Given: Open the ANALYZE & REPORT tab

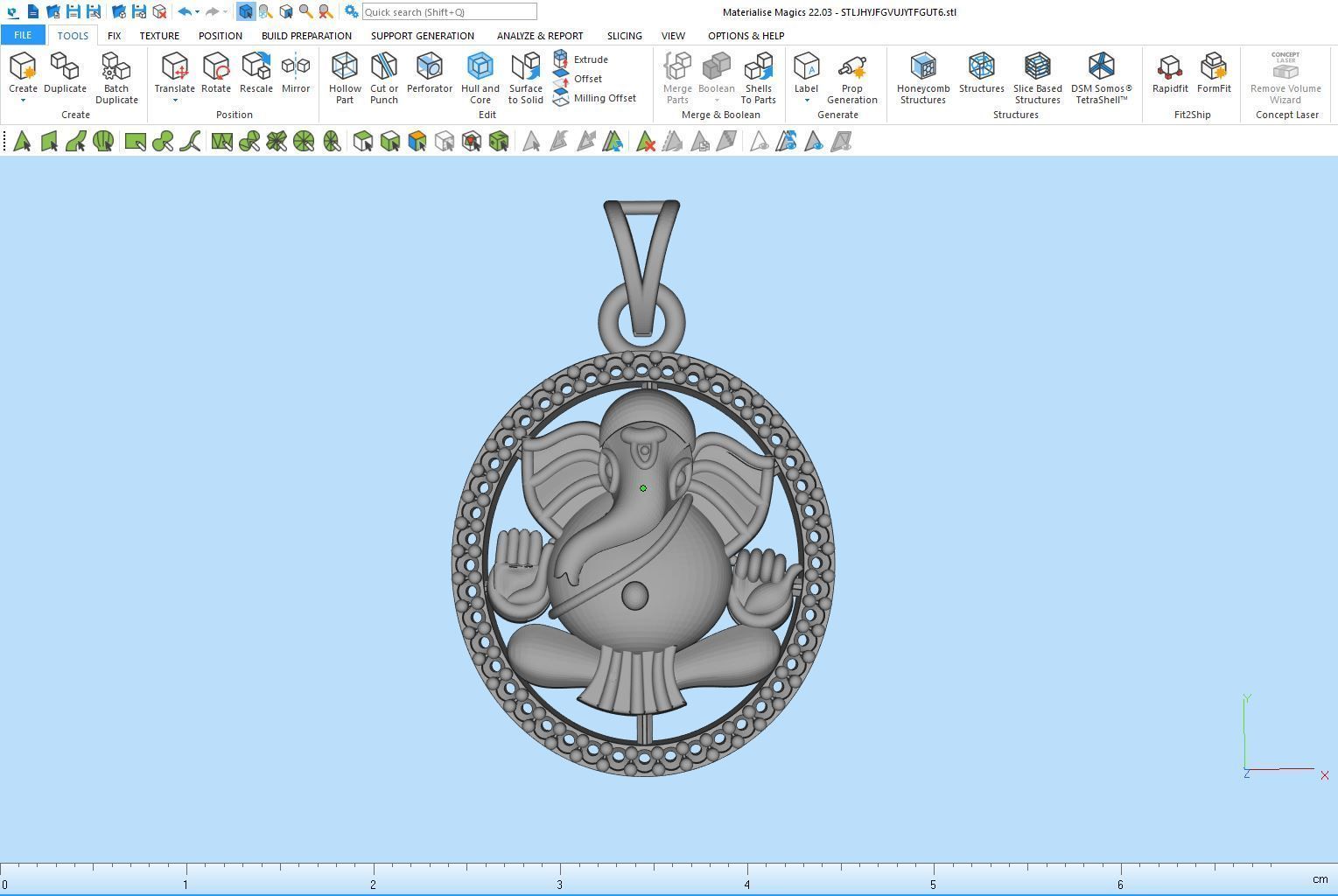Looking at the screenshot, I should click(x=540, y=36).
